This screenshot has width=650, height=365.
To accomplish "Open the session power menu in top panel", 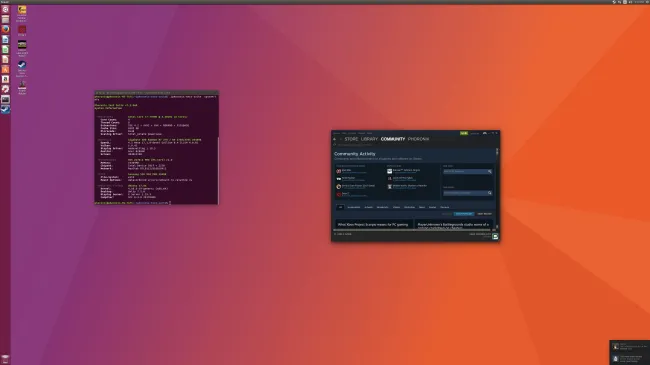I will (647, 2).
